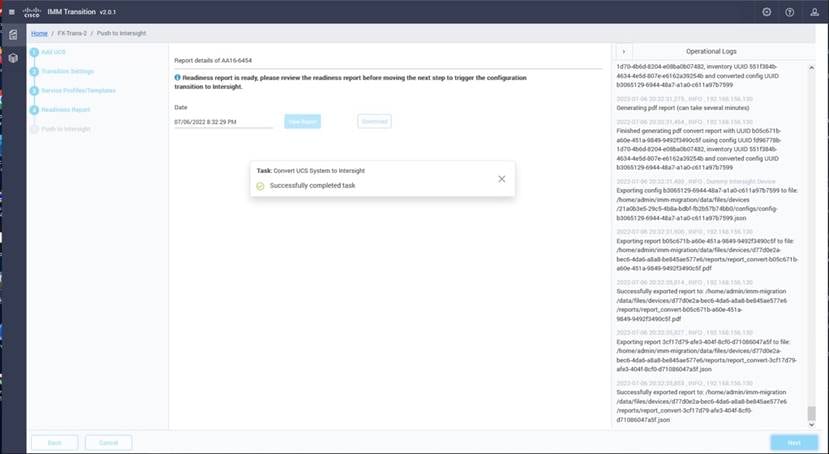Click "Generating pdf report" log entry
Image resolution: width=829 pixels, height=454 pixels.
click(x=683, y=108)
